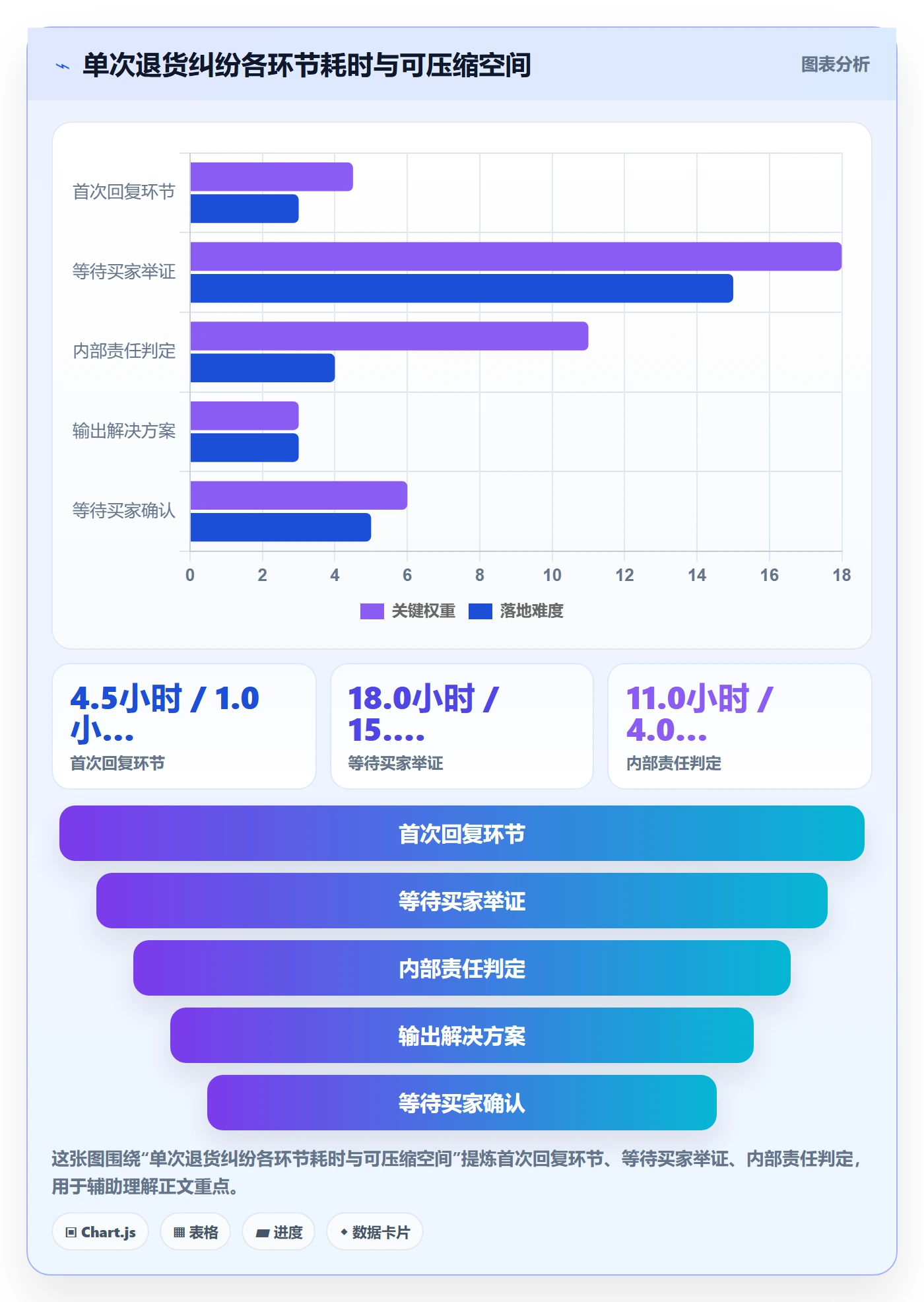
Task: Click the purple 输出解决方案 chart bar
Action: coord(244,416)
